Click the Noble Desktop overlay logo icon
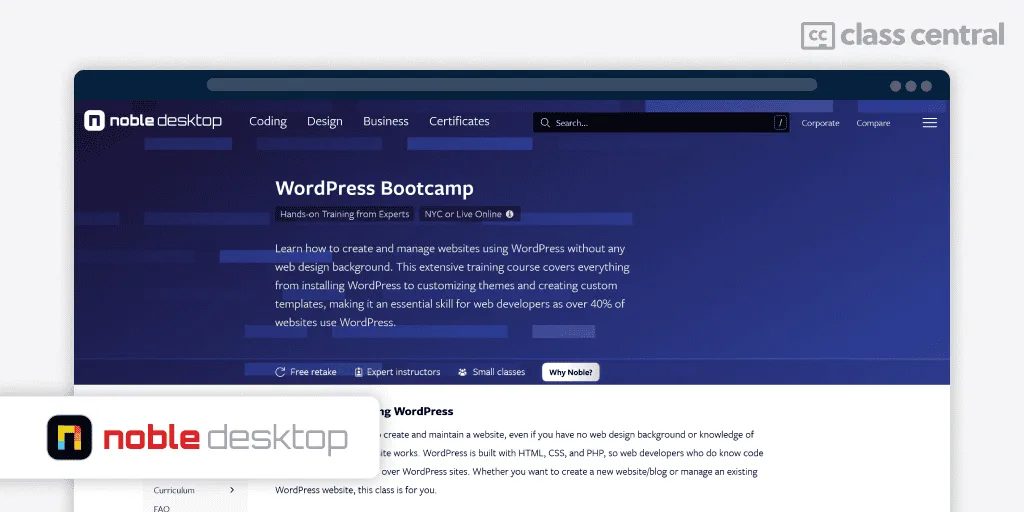This screenshot has height=512, width=1024. 69,438
